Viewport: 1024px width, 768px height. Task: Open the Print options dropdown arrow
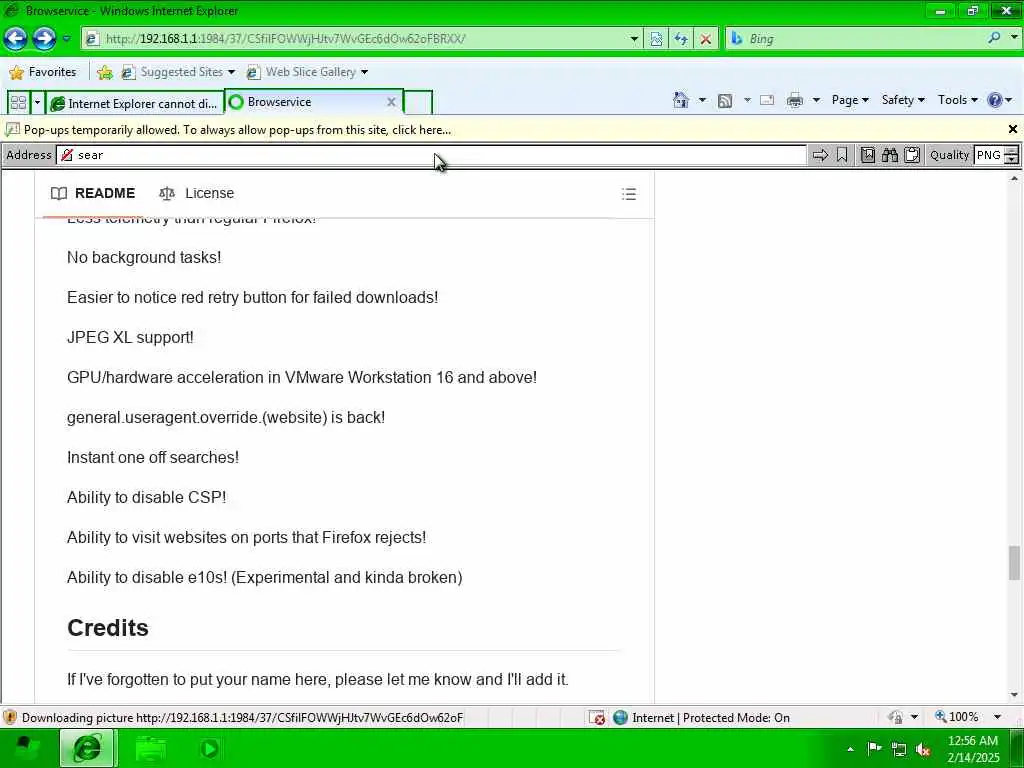pyautogui.click(x=816, y=100)
